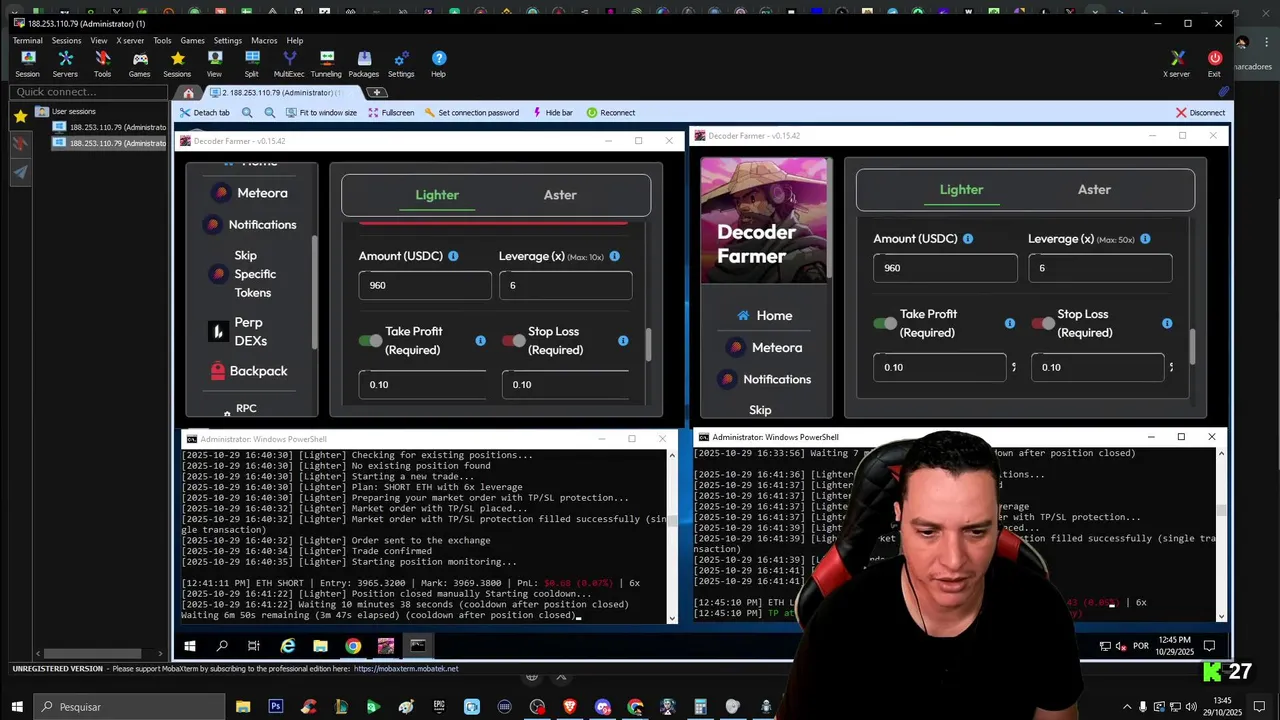Click the Leverage info icon in right window

(1145, 239)
